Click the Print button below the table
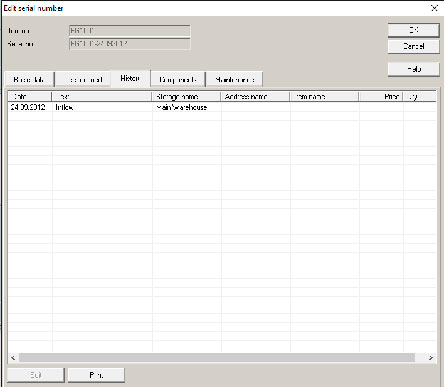 [x=96, y=375]
